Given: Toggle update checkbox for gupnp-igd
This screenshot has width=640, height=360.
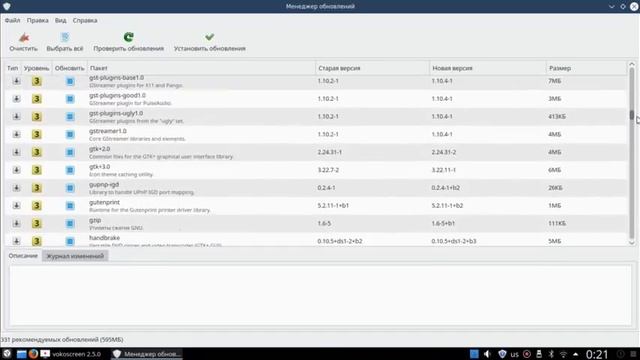Looking at the screenshot, I should click(x=70, y=188).
